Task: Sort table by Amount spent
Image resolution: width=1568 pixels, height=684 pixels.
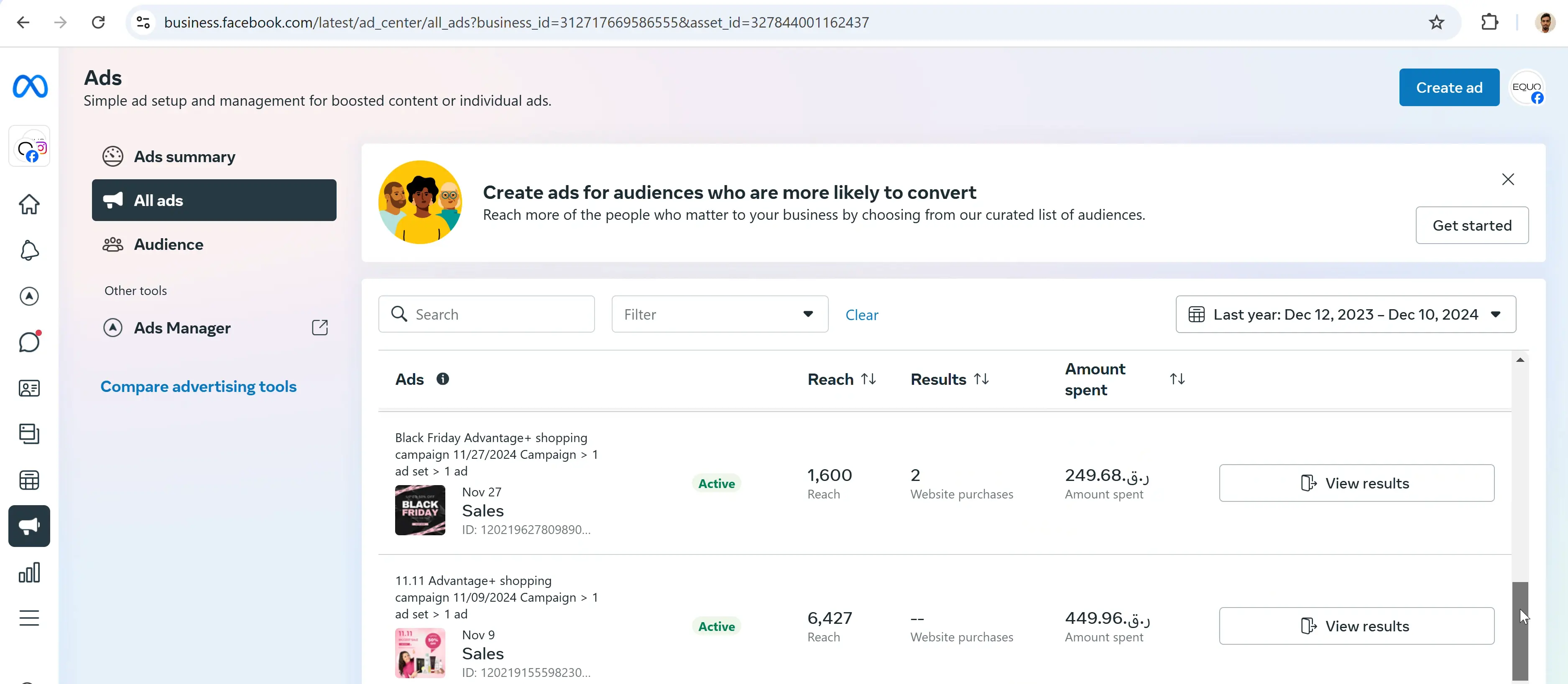Action: tap(1177, 379)
